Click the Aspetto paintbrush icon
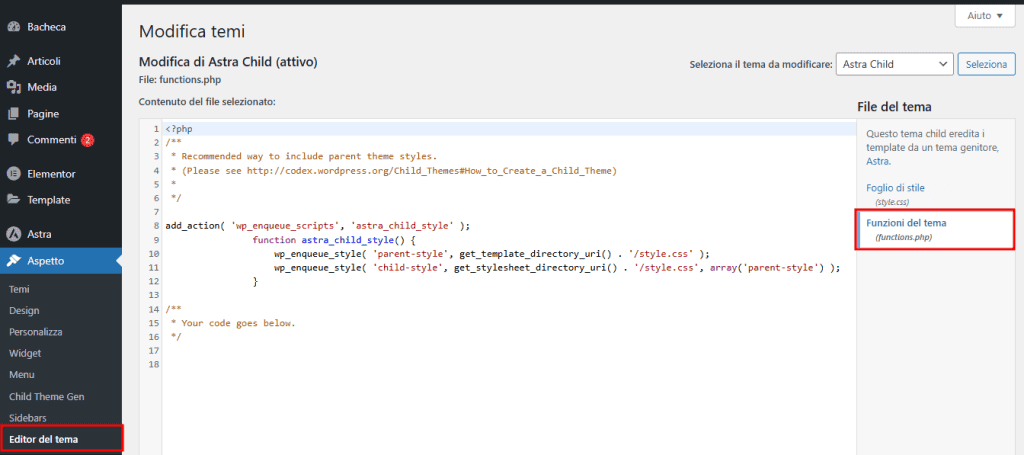Image resolution: width=1024 pixels, height=455 pixels. click(13, 261)
